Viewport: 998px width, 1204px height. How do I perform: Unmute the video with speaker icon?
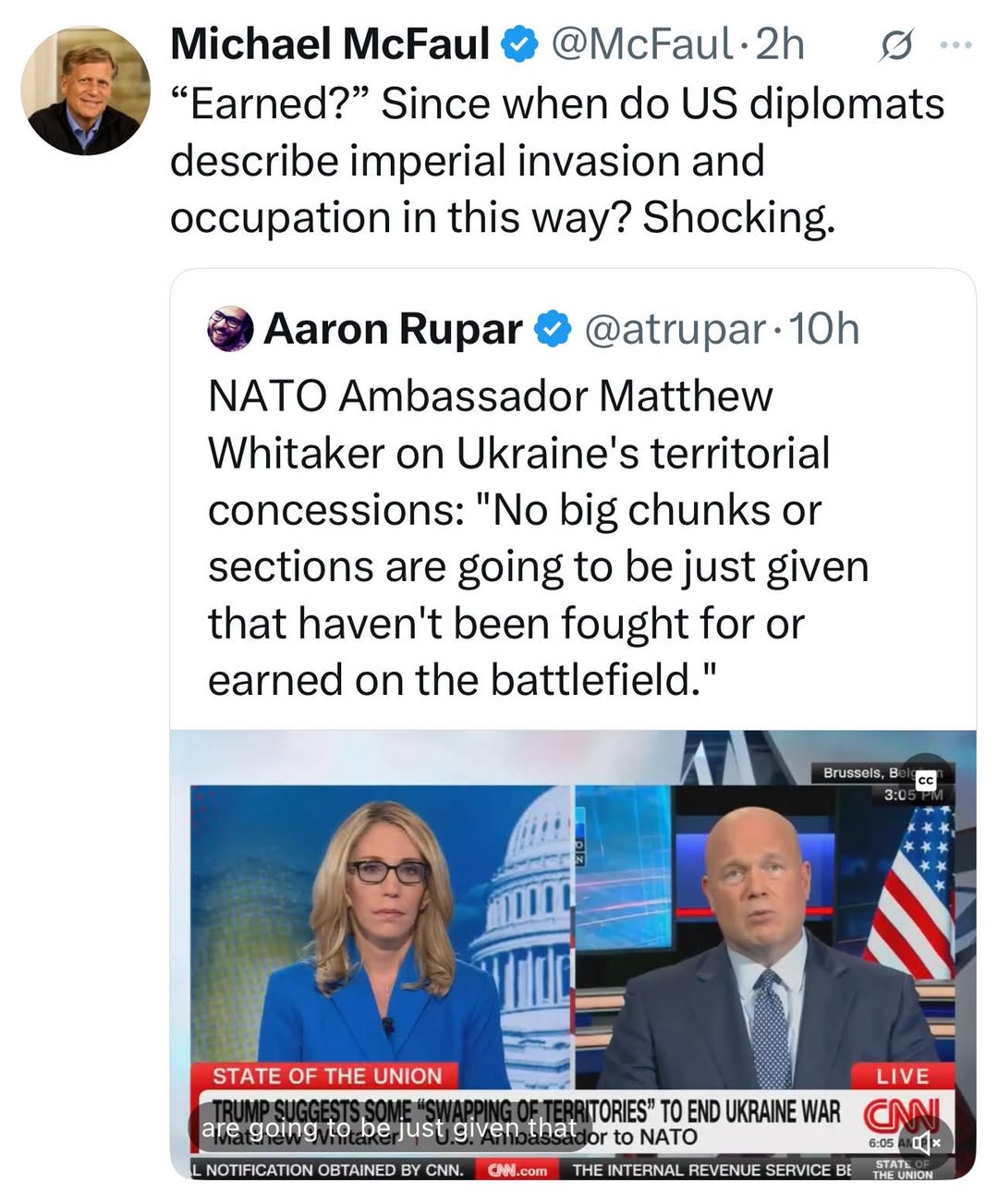925,1143
